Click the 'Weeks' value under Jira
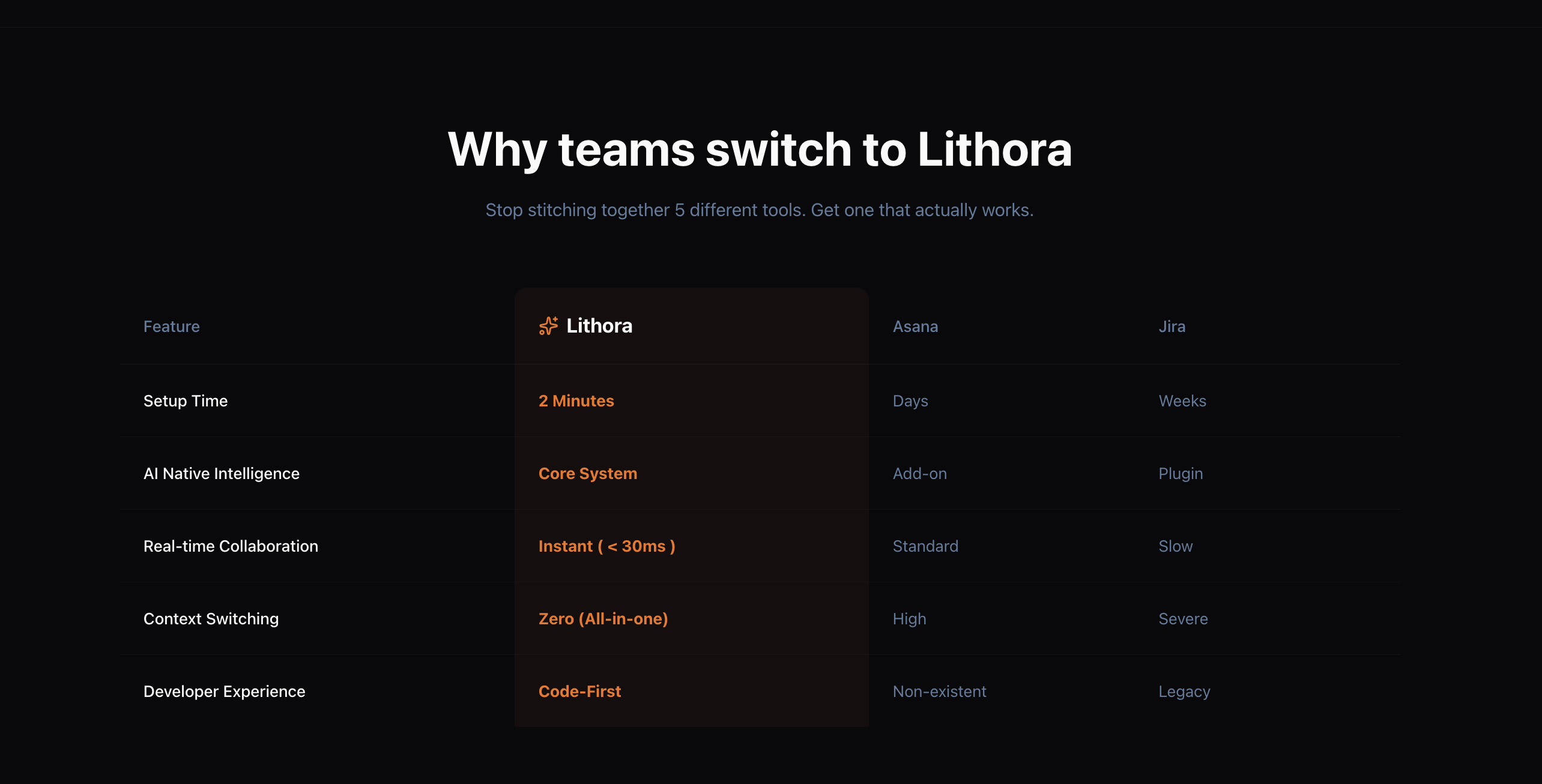This screenshot has width=1542, height=784. [x=1182, y=400]
